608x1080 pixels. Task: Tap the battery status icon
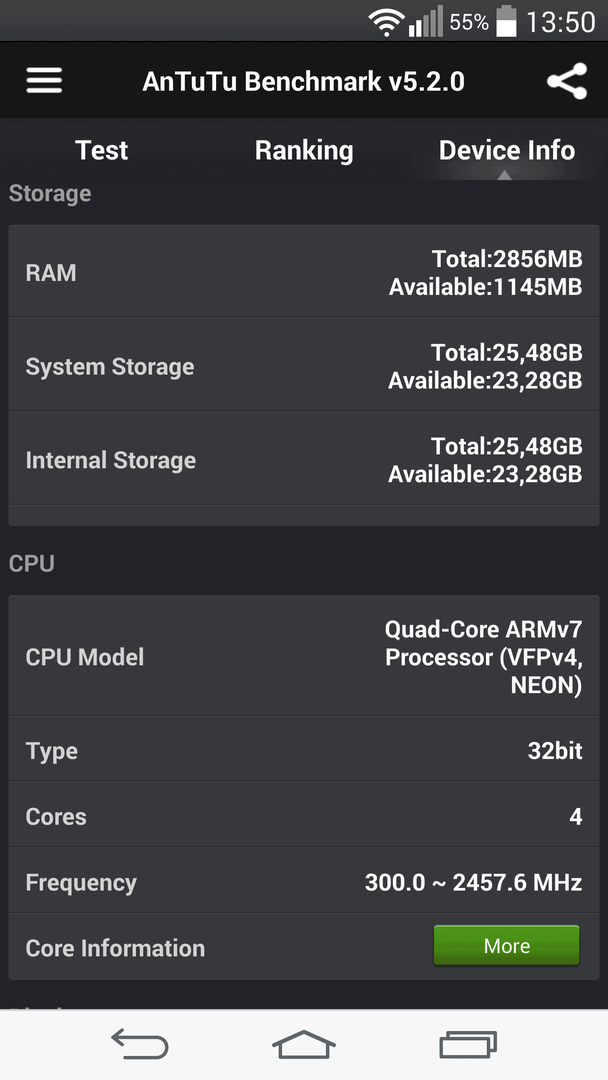[506, 21]
